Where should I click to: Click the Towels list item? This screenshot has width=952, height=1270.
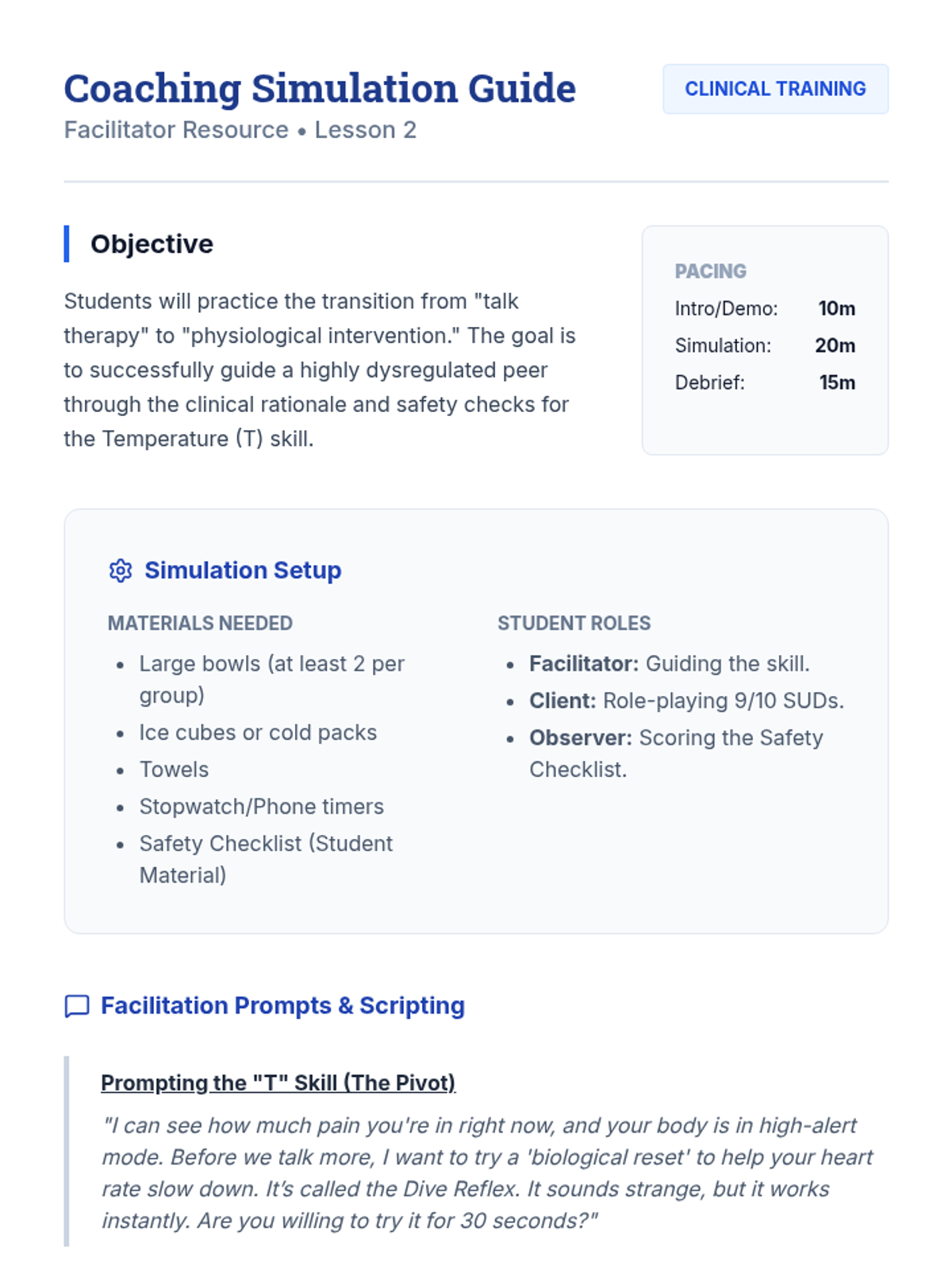(x=174, y=770)
